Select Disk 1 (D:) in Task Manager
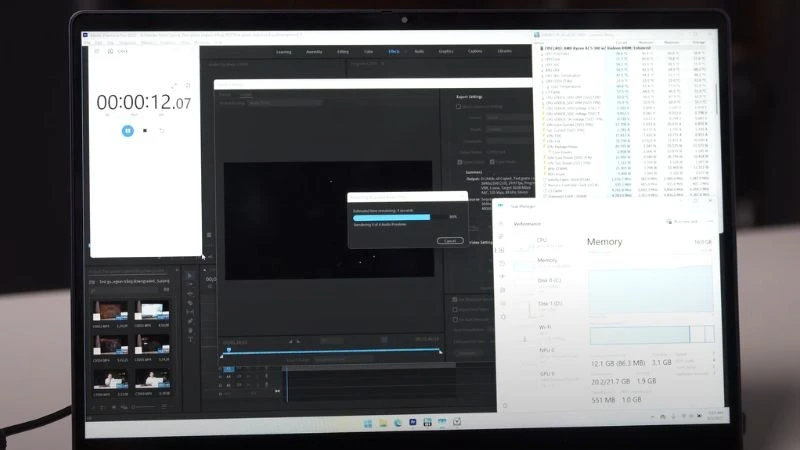The image size is (800, 450). tap(549, 306)
